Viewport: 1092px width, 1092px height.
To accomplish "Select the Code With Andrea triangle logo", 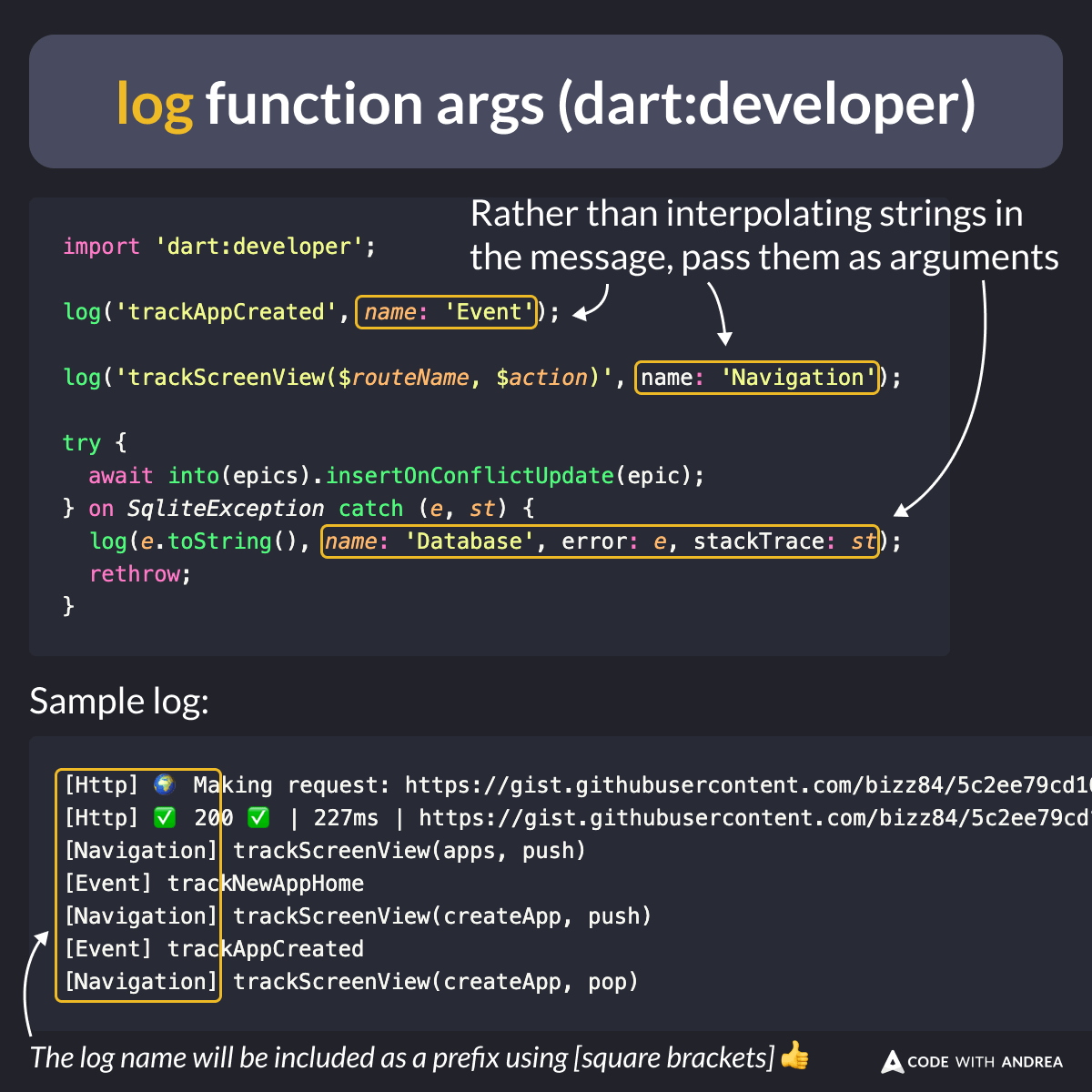I will 891,1062.
